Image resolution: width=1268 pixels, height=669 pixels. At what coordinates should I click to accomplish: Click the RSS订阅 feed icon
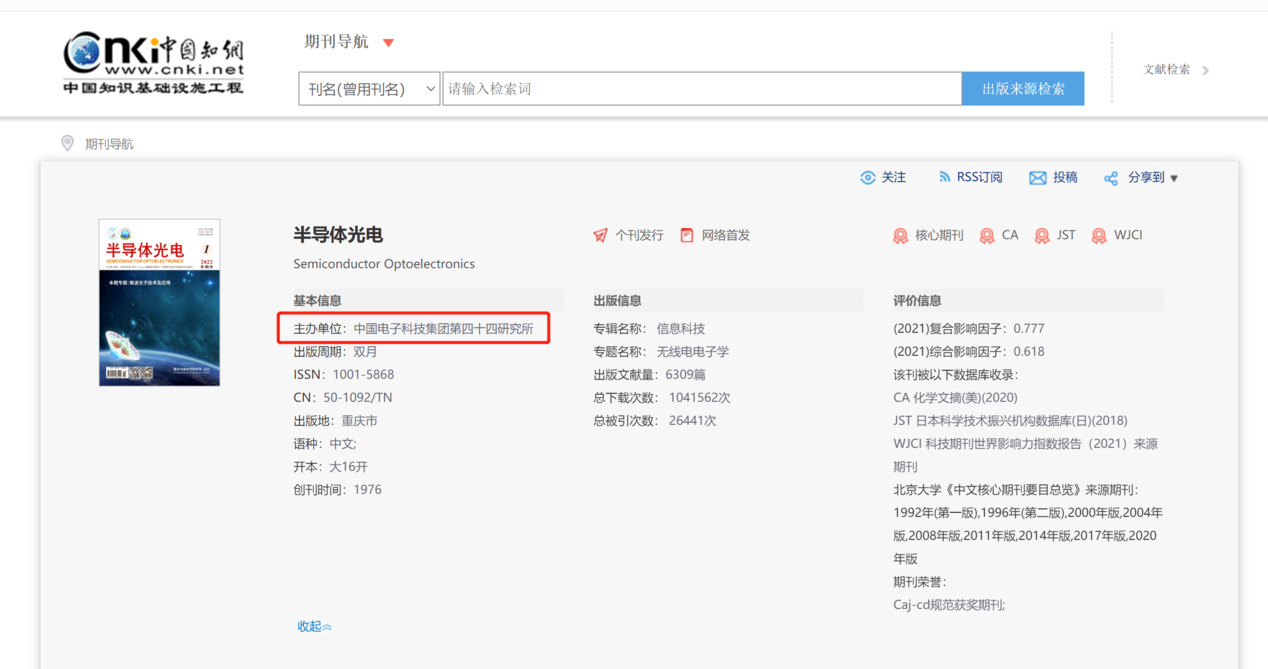click(x=944, y=177)
